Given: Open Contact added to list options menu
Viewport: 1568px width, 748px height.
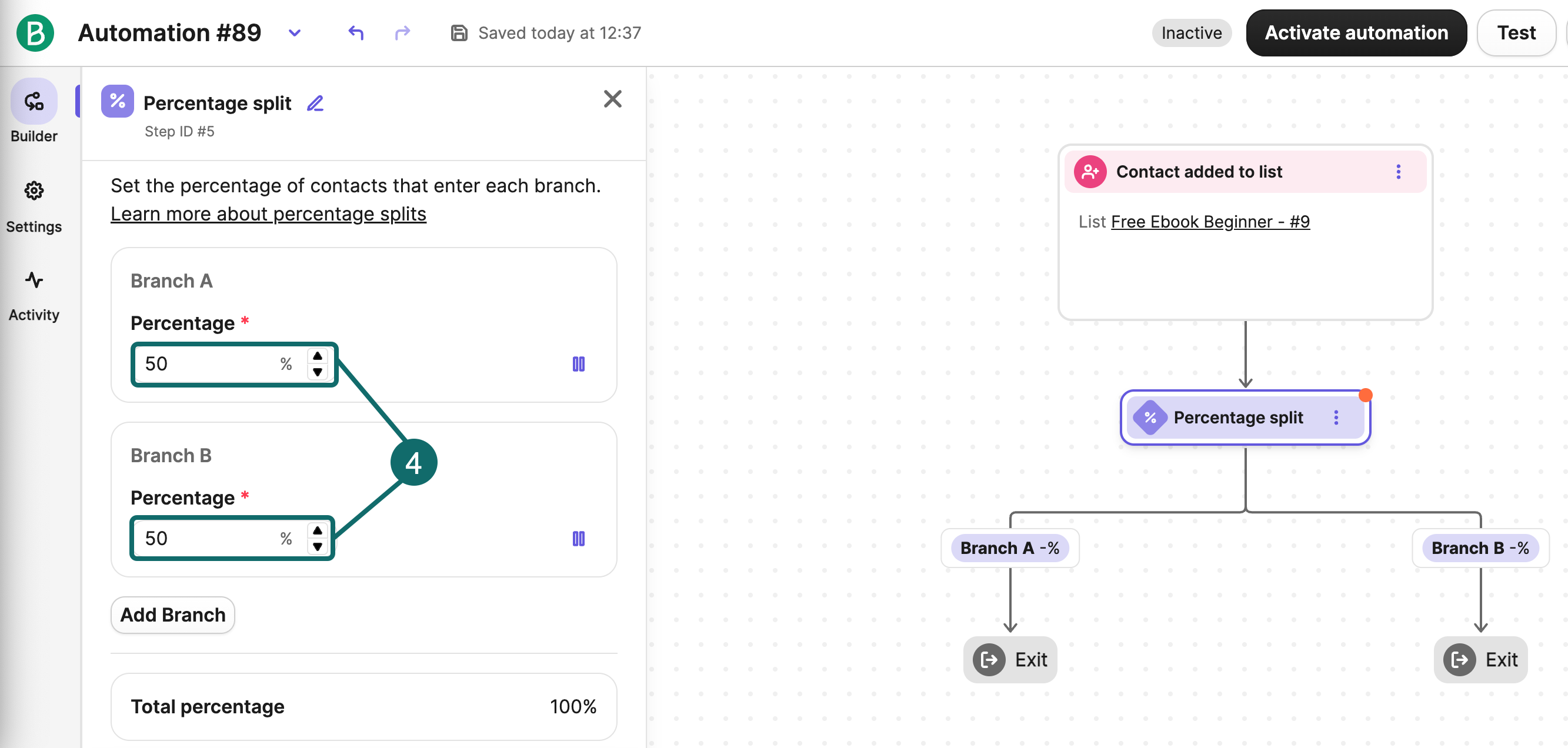Looking at the screenshot, I should pos(1398,172).
